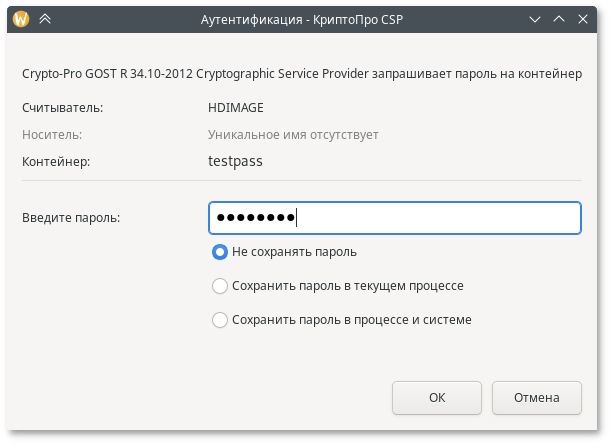Click the 'Введите пароль:' label
This screenshot has width=610, height=444.
[71, 218]
